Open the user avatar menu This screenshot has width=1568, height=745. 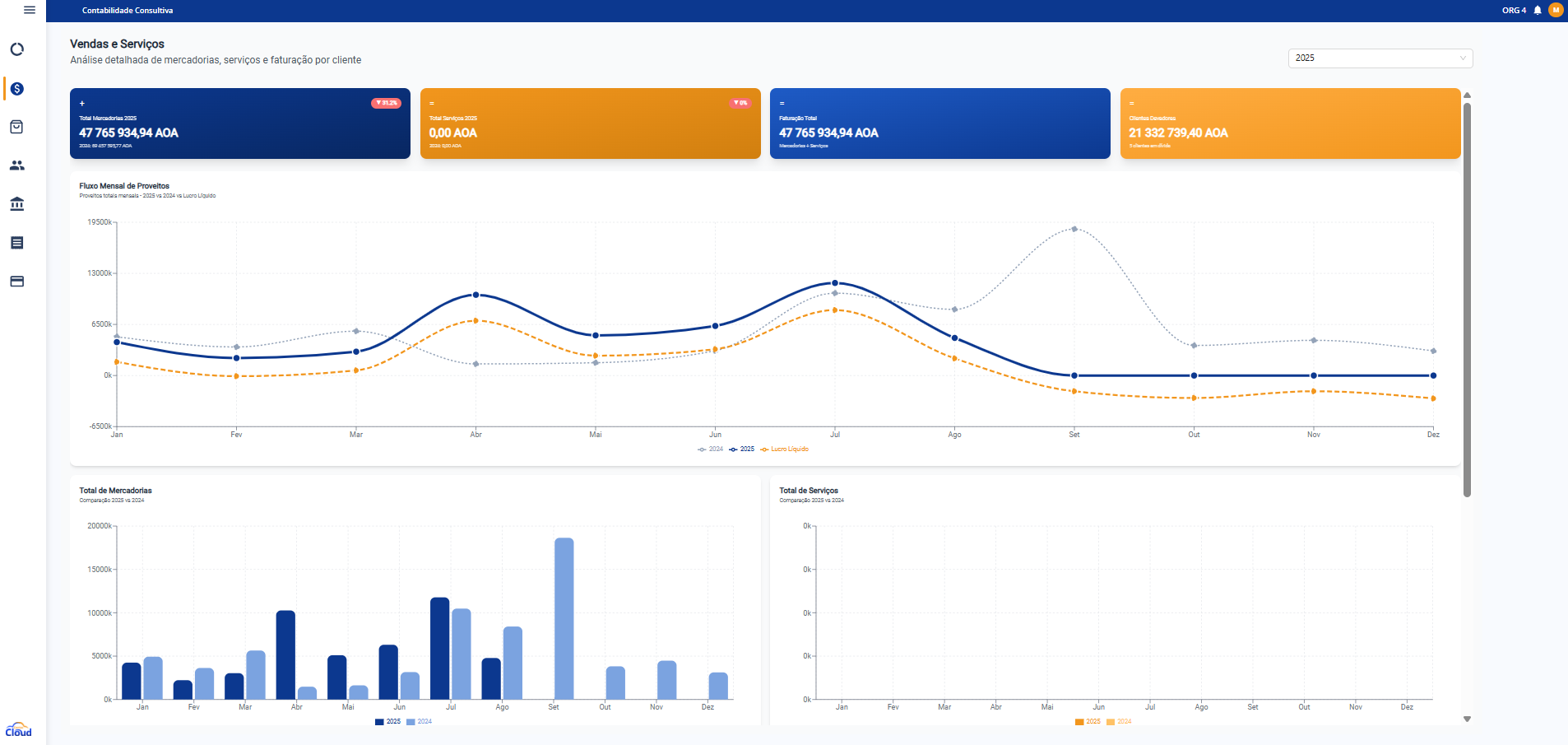[x=1556, y=11]
